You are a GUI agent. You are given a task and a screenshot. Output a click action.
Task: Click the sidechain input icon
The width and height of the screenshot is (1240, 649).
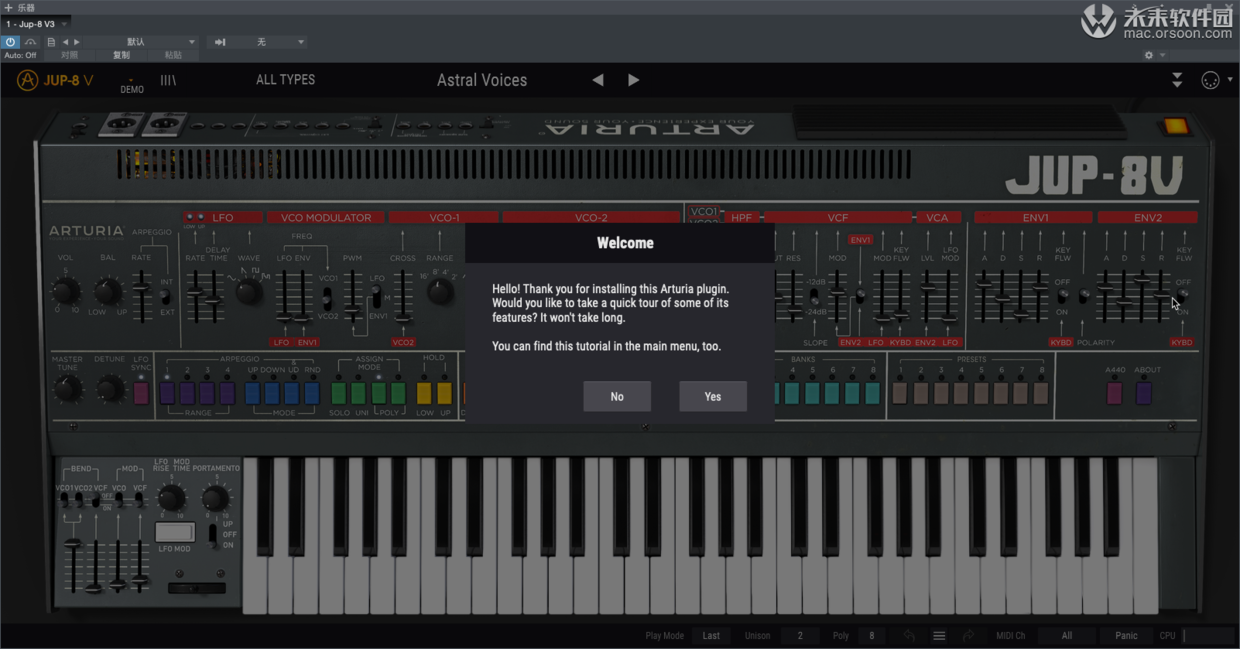pyautogui.click(x=220, y=42)
